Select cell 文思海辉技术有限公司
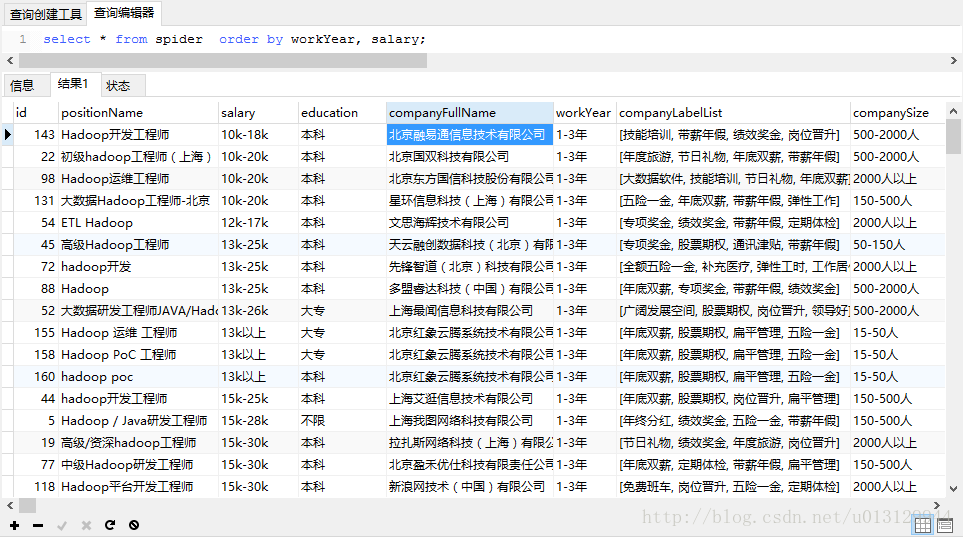 (470, 223)
